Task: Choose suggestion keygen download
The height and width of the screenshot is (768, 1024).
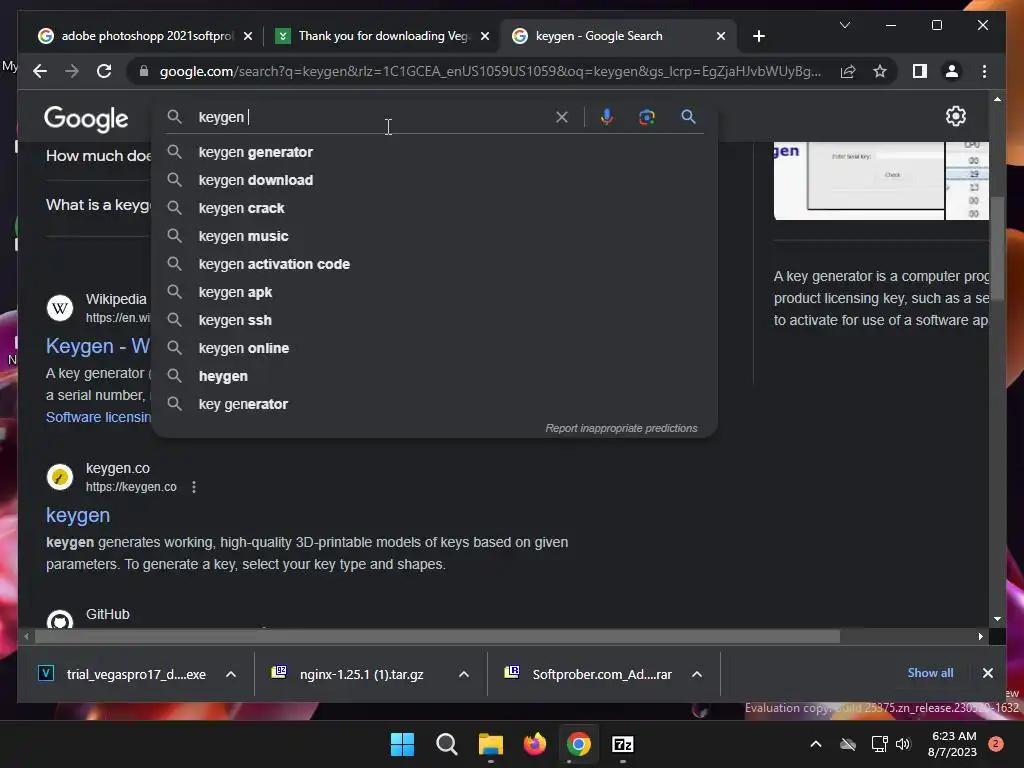Action: pos(435,180)
